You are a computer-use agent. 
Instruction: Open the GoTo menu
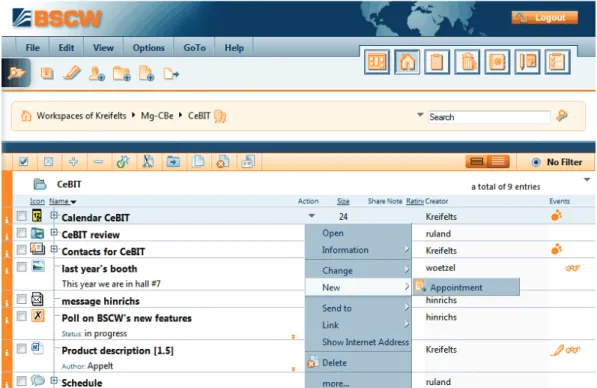[x=194, y=48]
